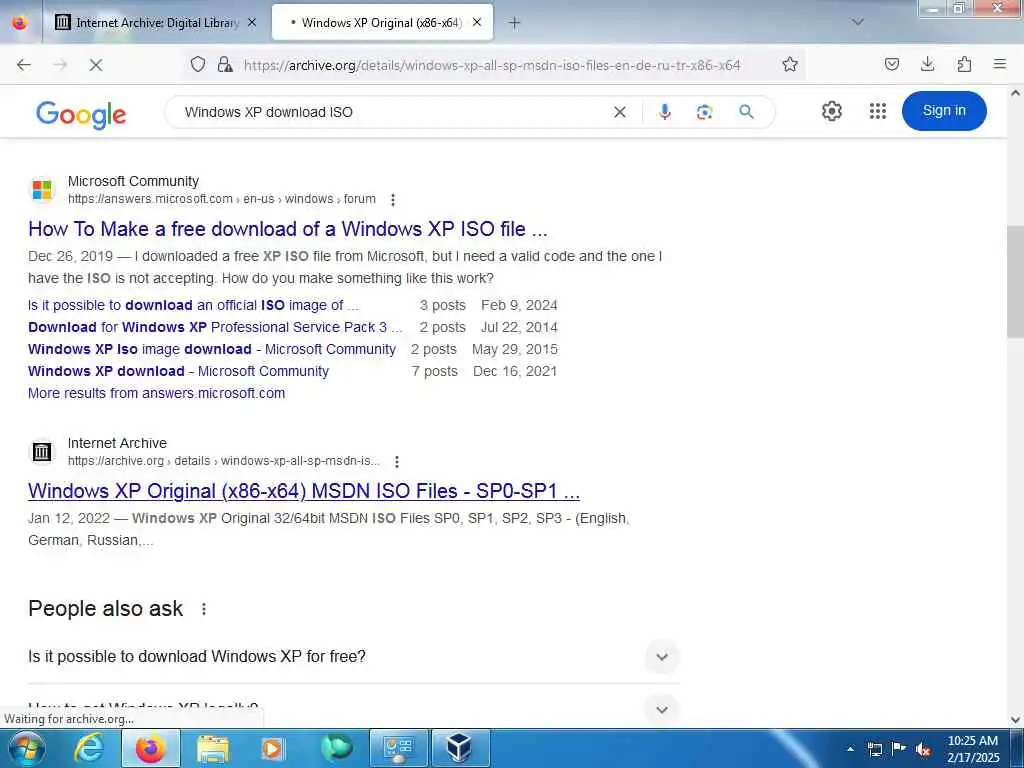Close the Windows XP Original tab

[477, 23]
